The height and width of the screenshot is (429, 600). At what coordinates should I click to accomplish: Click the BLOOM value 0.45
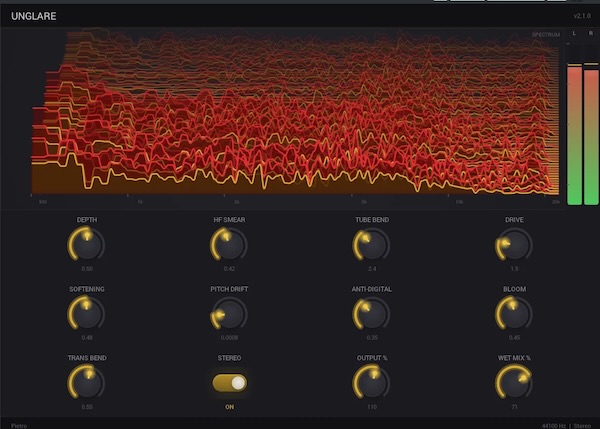point(514,338)
